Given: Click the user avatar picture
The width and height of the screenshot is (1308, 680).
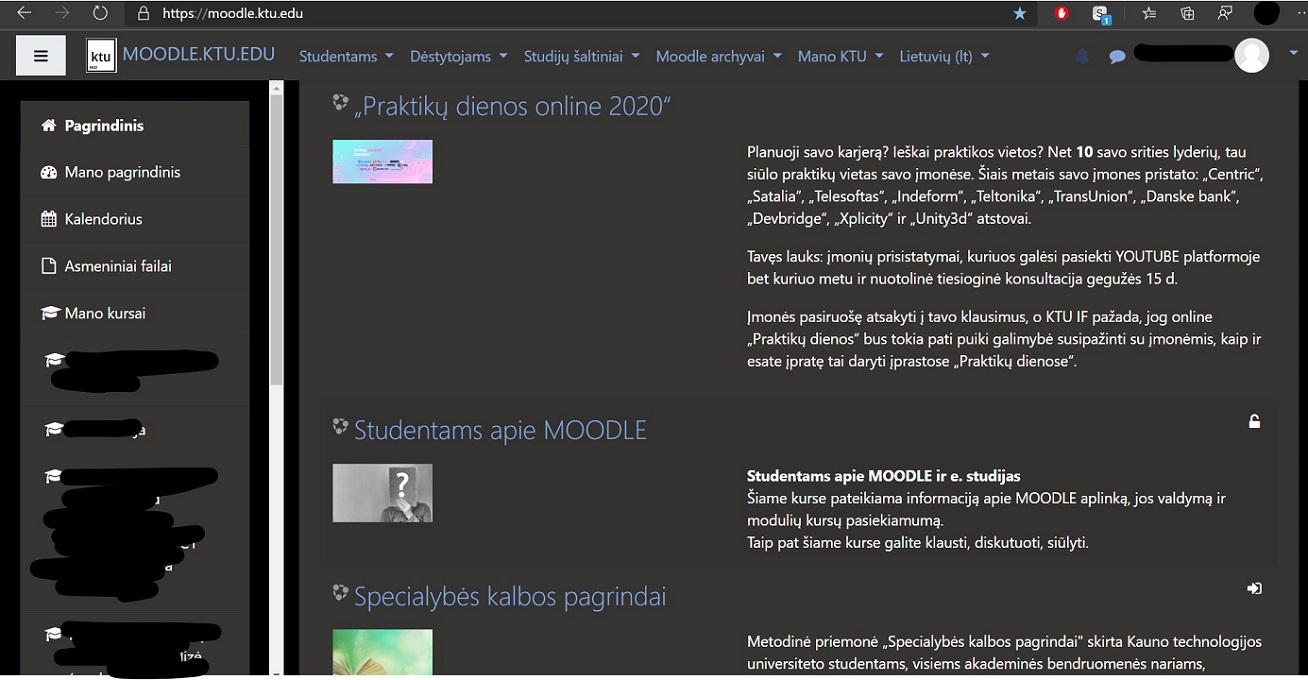Looking at the screenshot, I should tap(1251, 56).
